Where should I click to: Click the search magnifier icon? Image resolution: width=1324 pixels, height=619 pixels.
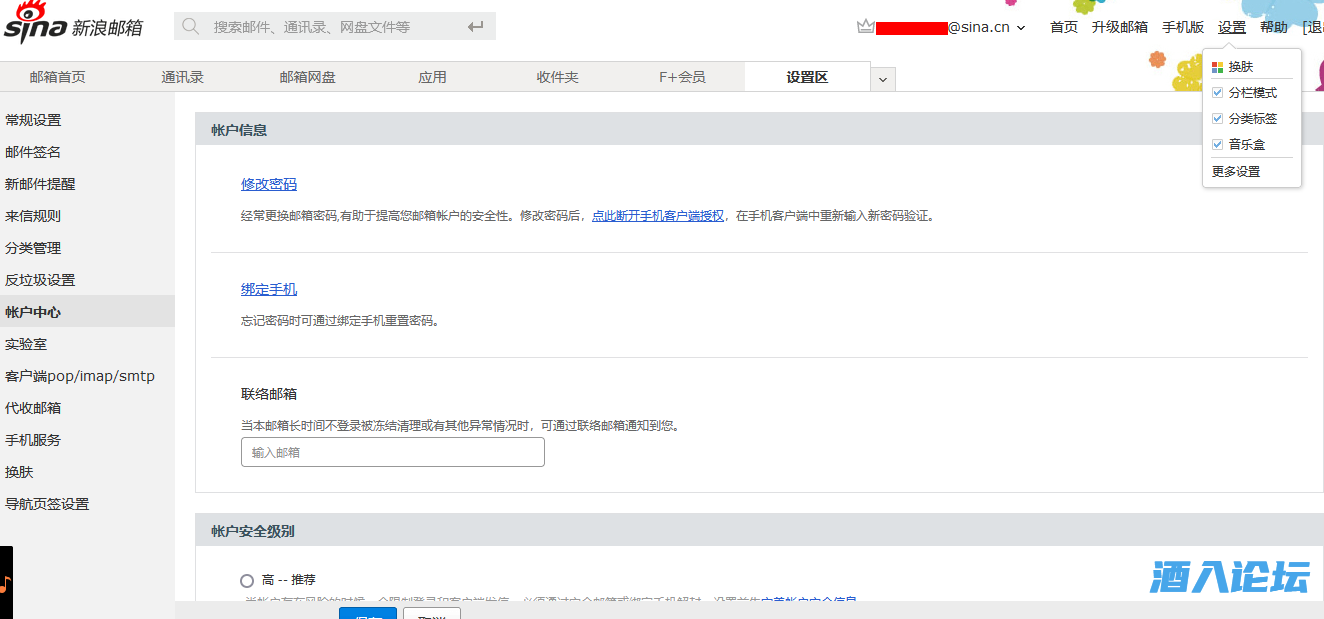click(x=190, y=26)
